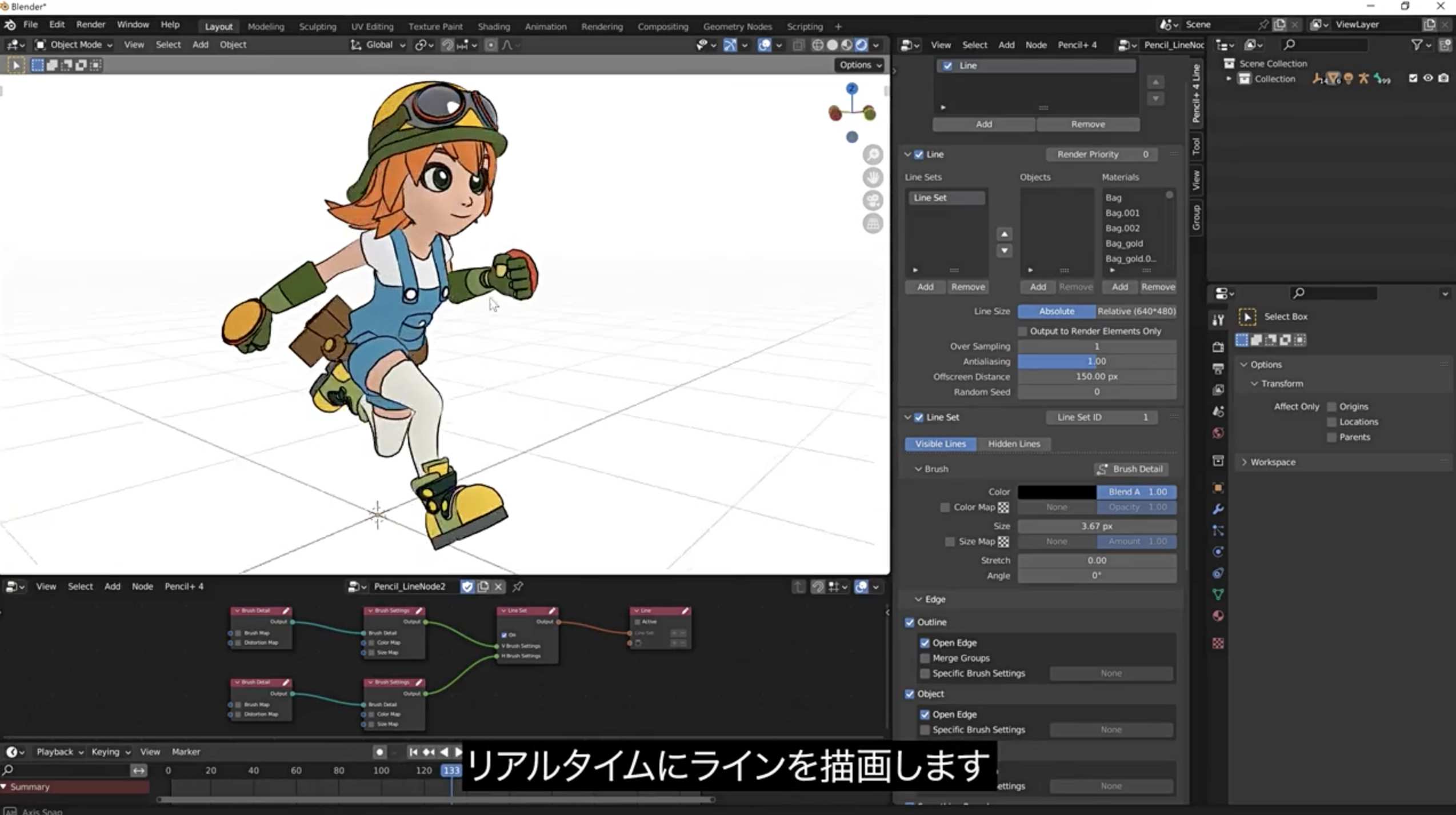Click the pan hand icon in viewport

[x=873, y=178]
